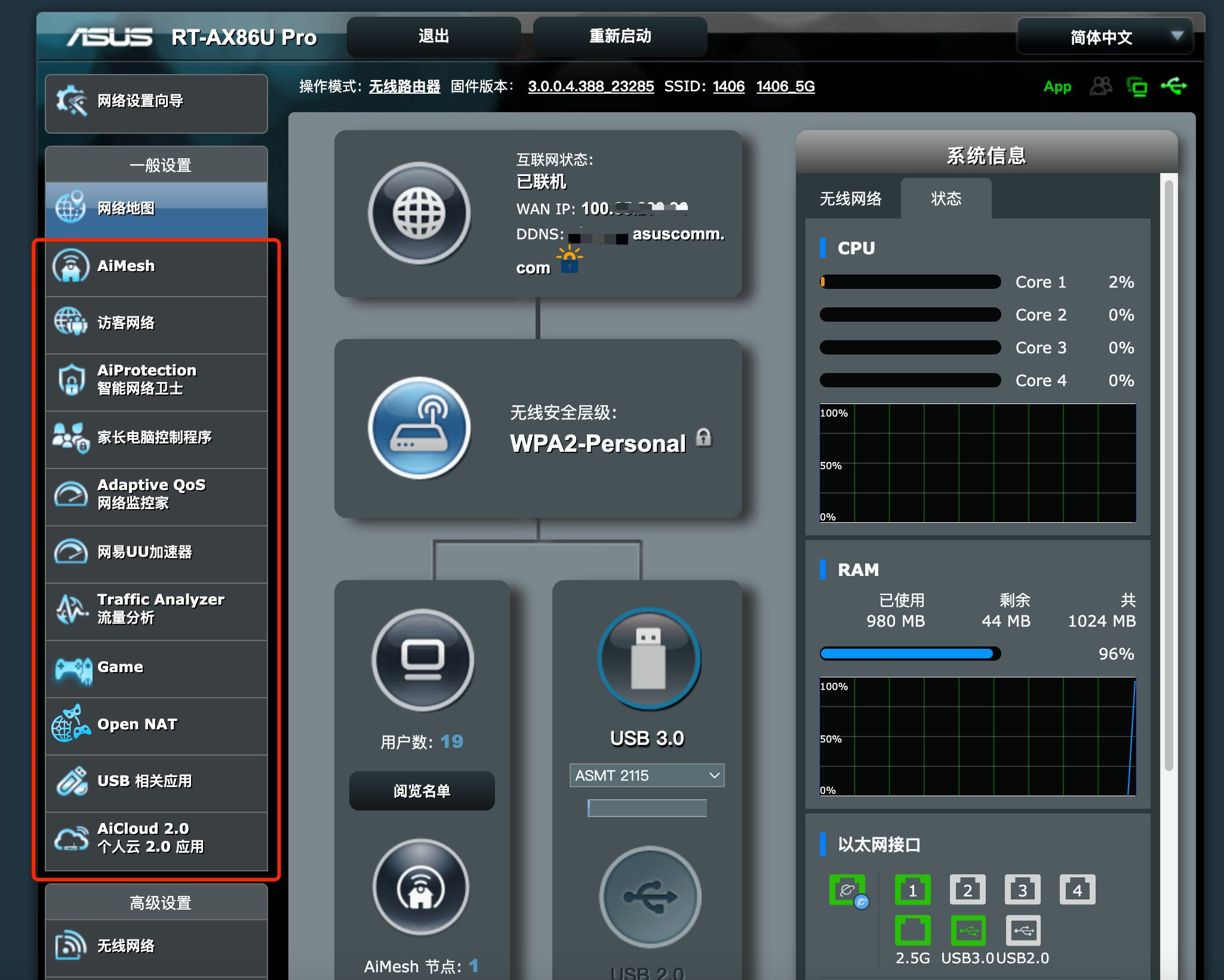Click the green App link
Screen dimensions: 1224x980
point(1057,87)
